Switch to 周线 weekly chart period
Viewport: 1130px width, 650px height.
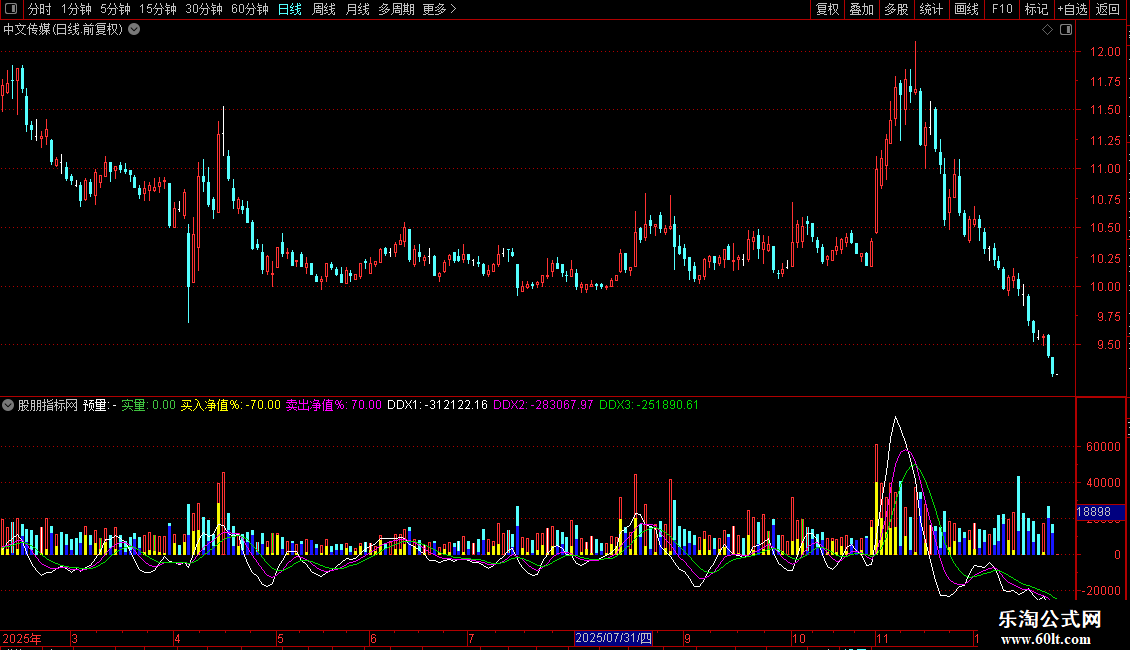(323, 9)
